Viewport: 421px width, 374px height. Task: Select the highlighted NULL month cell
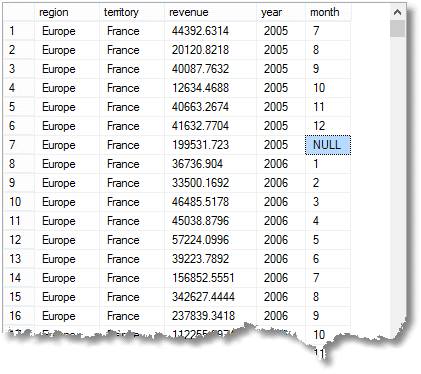coord(328,145)
